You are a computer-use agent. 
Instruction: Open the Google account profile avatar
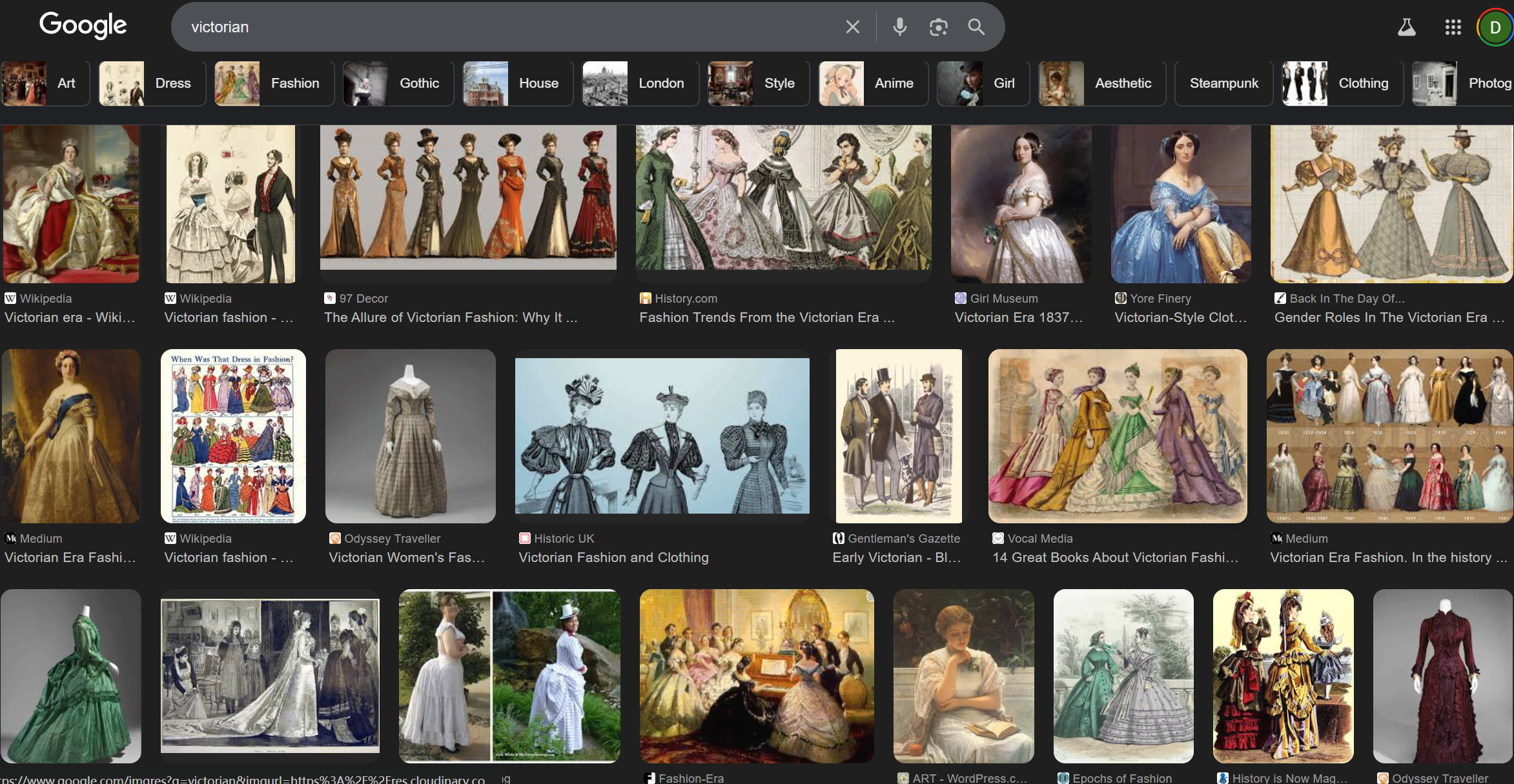tap(1495, 27)
